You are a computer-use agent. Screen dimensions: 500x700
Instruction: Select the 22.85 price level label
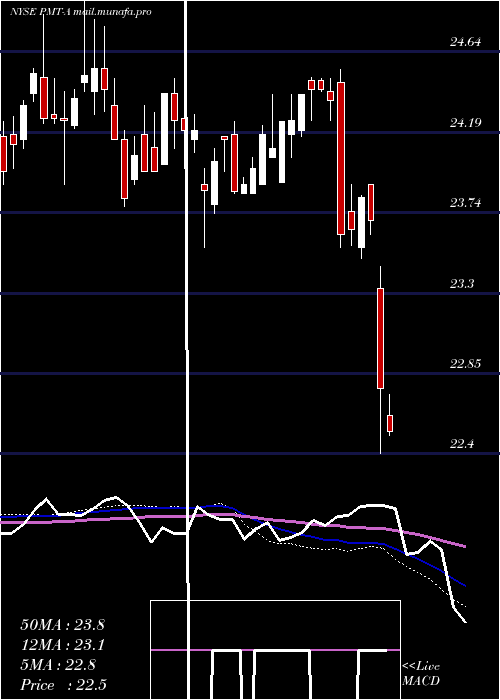point(465,363)
